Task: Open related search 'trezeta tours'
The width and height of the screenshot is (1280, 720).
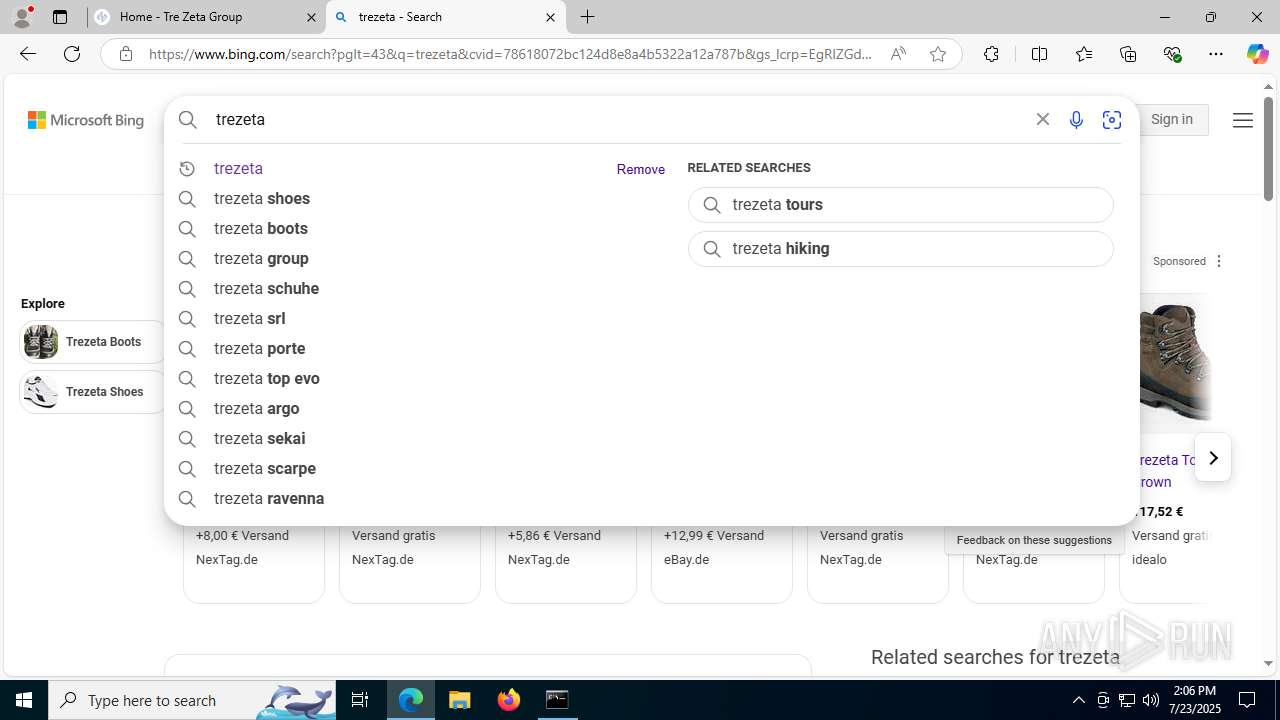Action: tap(900, 205)
